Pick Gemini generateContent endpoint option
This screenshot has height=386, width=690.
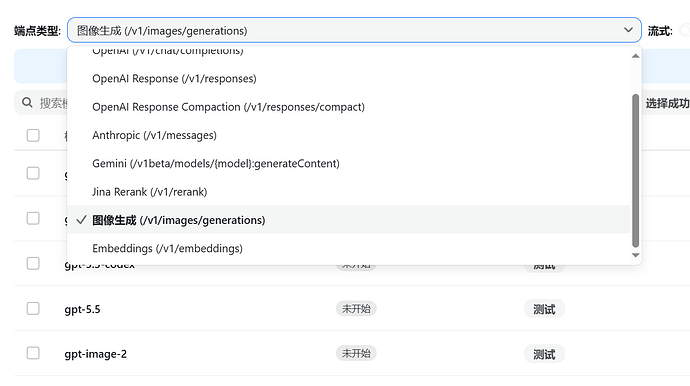(x=348, y=164)
